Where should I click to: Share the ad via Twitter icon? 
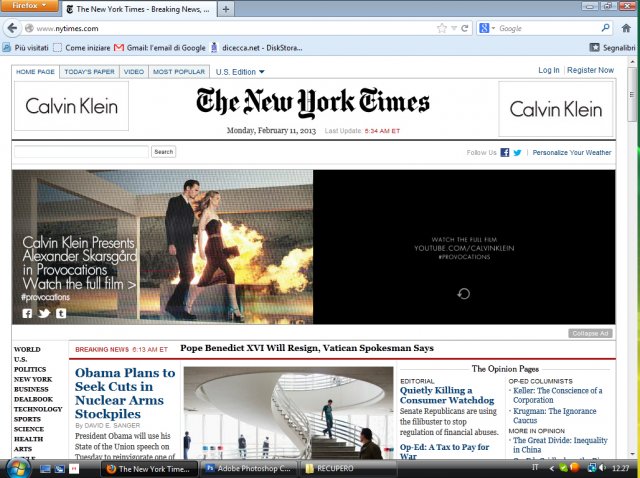(x=44, y=313)
